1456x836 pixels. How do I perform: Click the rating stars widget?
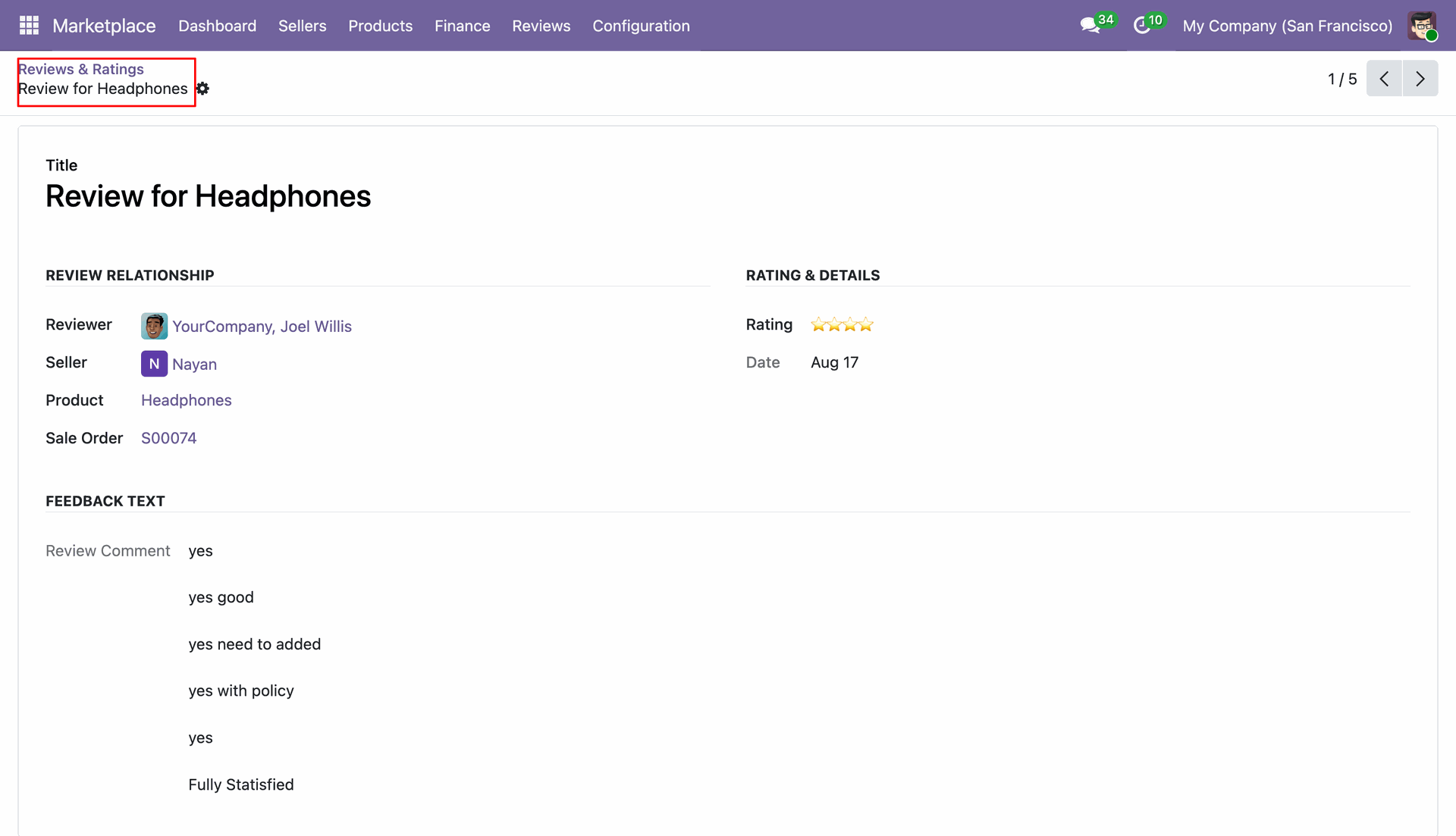tap(842, 324)
